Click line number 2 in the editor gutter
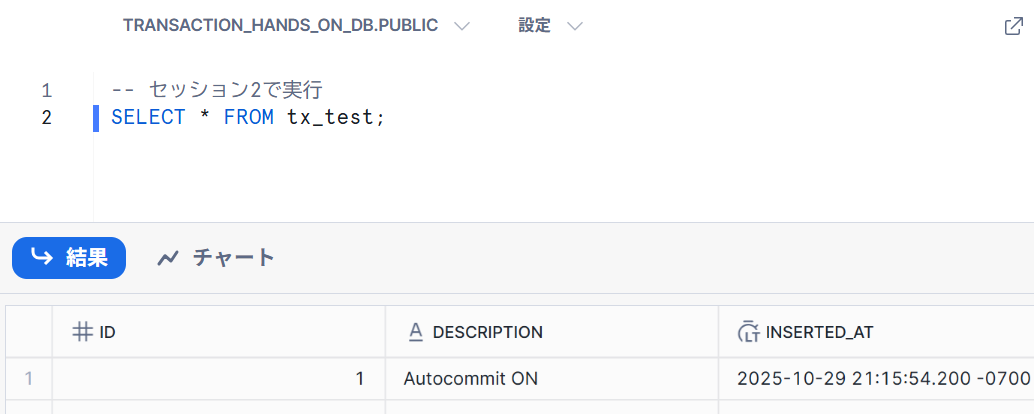This screenshot has width=1034, height=414. pyautogui.click(x=46, y=117)
